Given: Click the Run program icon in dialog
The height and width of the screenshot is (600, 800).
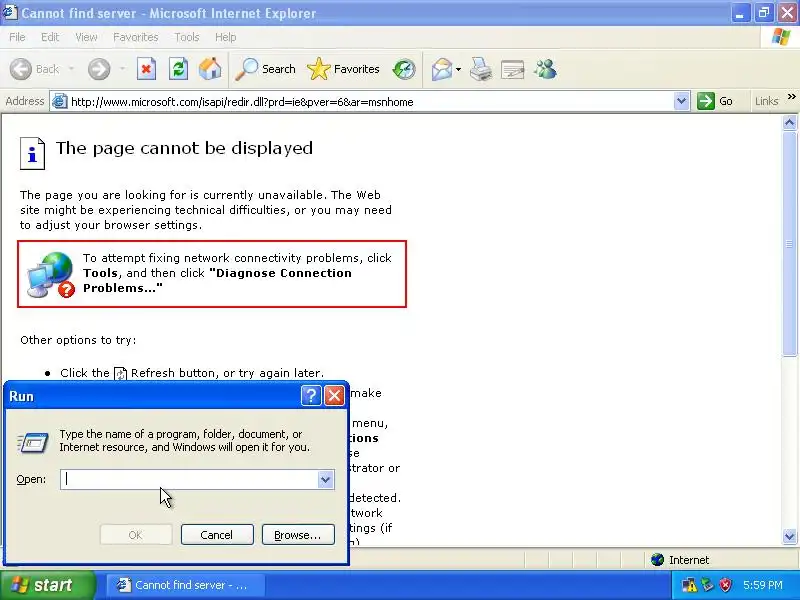Looking at the screenshot, I should click(33, 442).
